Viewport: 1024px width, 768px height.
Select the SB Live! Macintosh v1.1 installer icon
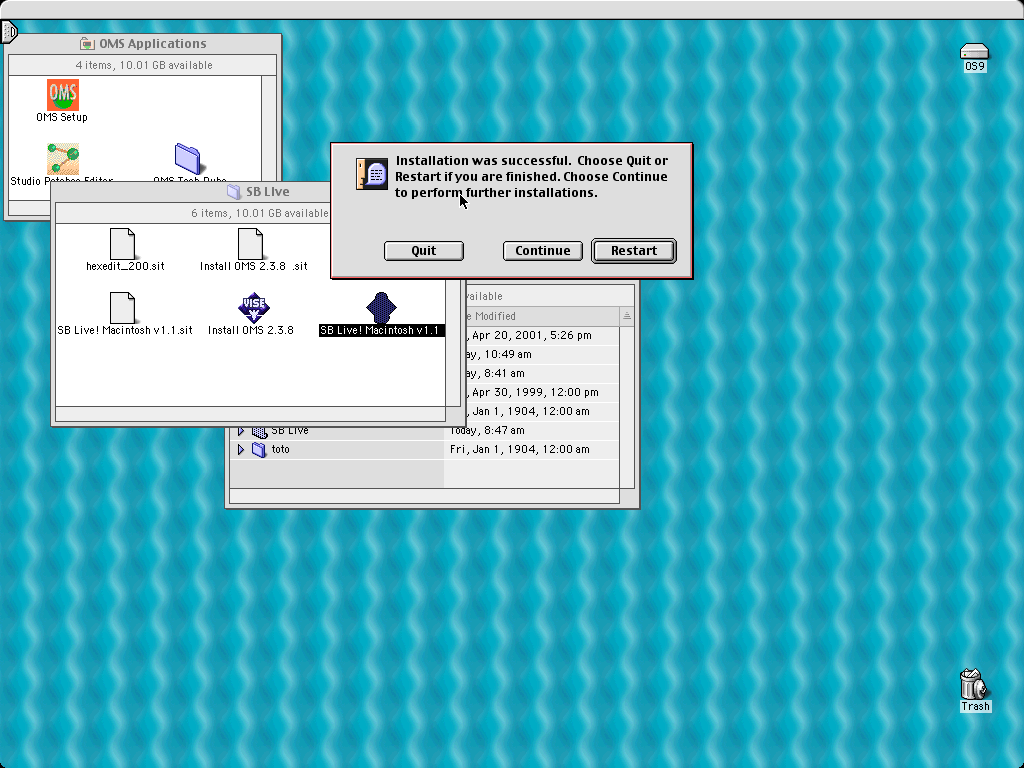[x=381, y=308]
